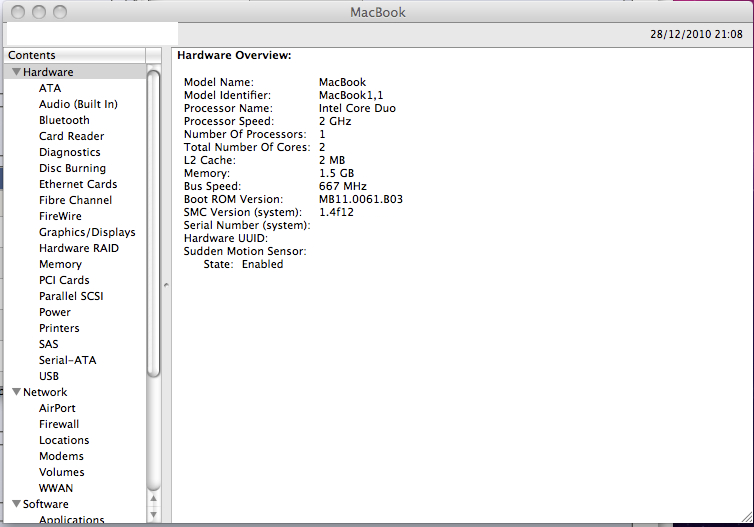Open Locations entry

(x=64, y=440)
